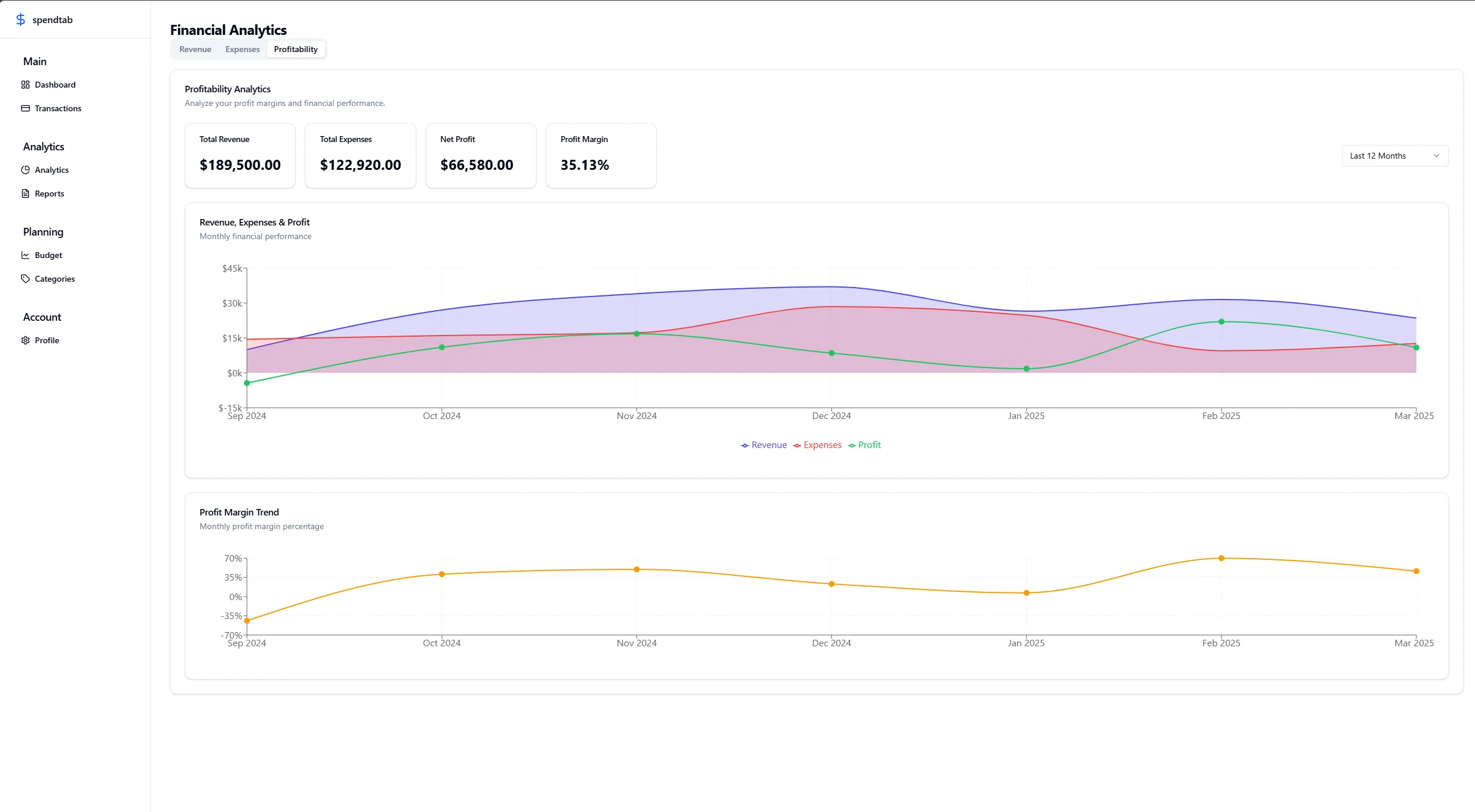Viewport: 1475px width, 812px height.
Task: Open the Transactions page link
Action: [x=58, y=108]
